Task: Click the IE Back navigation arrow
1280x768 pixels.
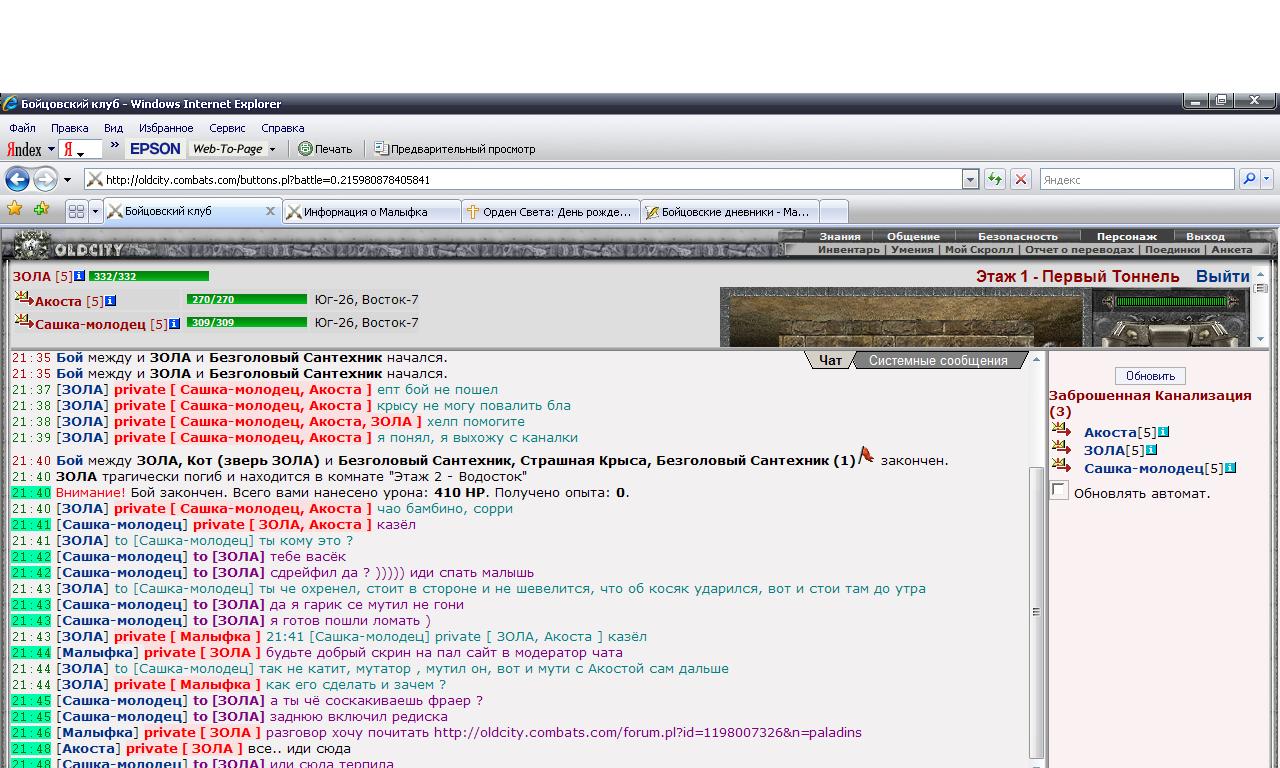Action: [x=17, y=179]
